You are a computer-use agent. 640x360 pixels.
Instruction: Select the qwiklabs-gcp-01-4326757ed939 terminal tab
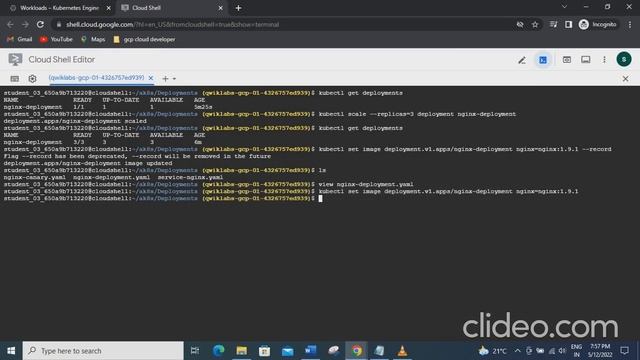[x=96, y=78]
